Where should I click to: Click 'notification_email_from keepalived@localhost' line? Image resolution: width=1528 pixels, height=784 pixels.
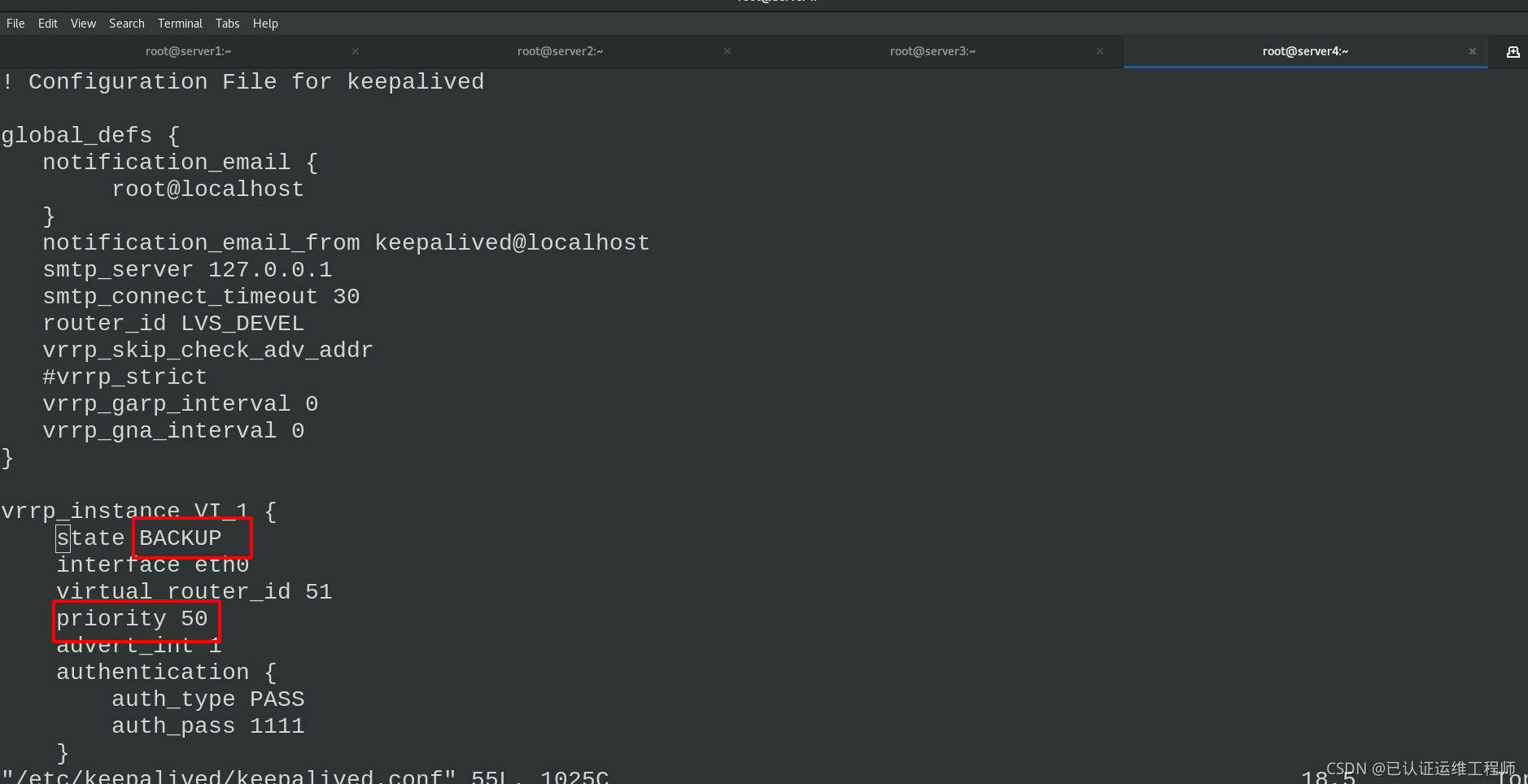point(346,243)
